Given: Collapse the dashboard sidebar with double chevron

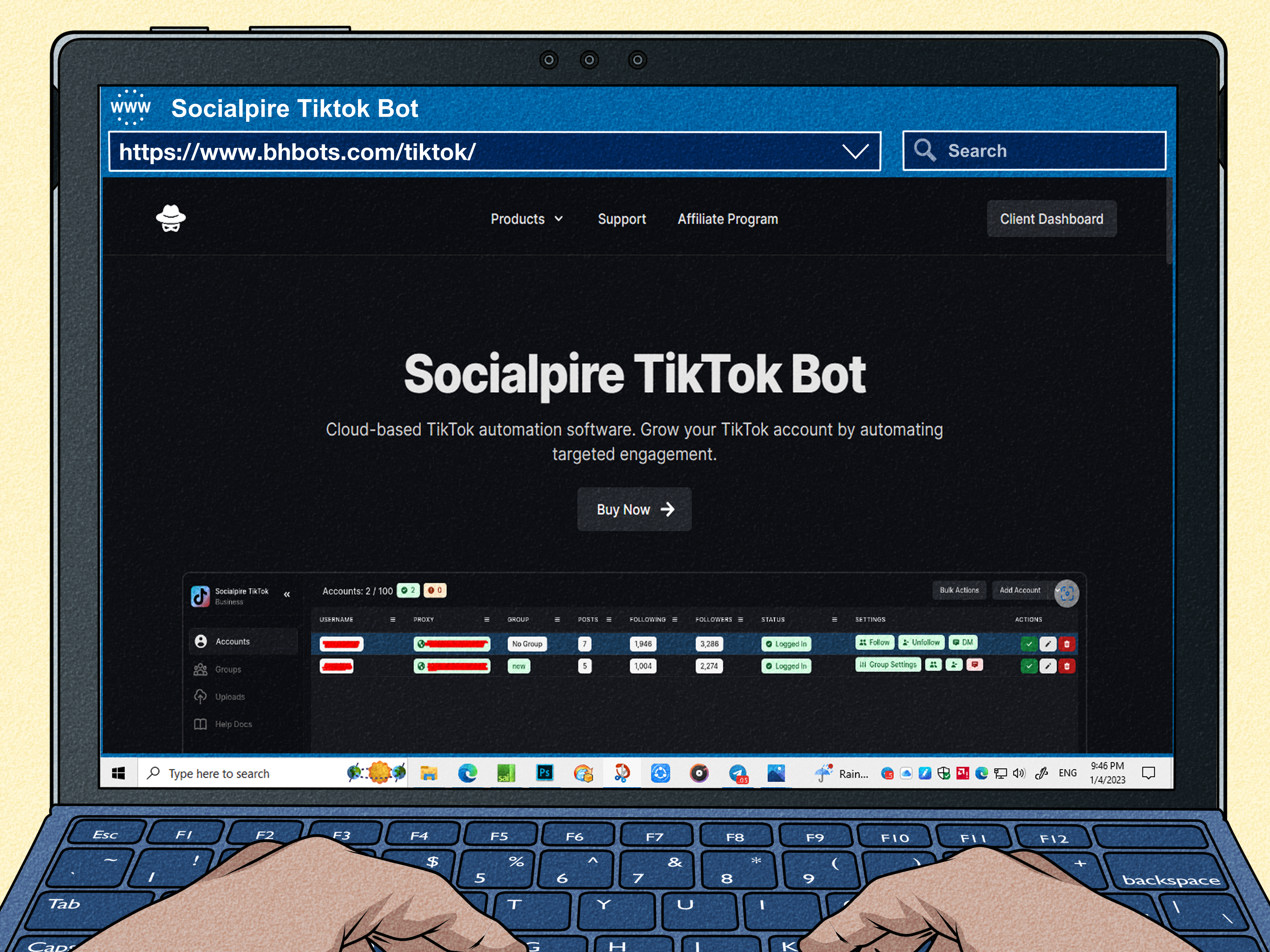Looking at the screenshot, I should pos(287,595).
